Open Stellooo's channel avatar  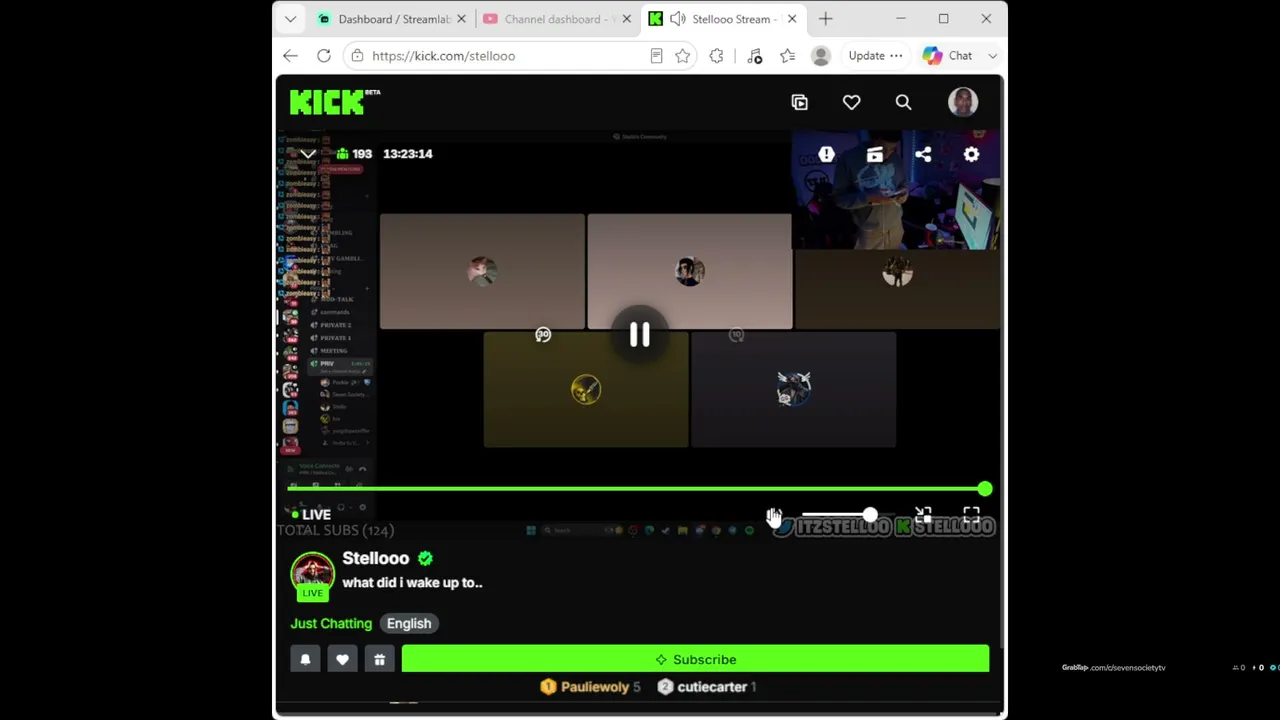pos(312,573)
